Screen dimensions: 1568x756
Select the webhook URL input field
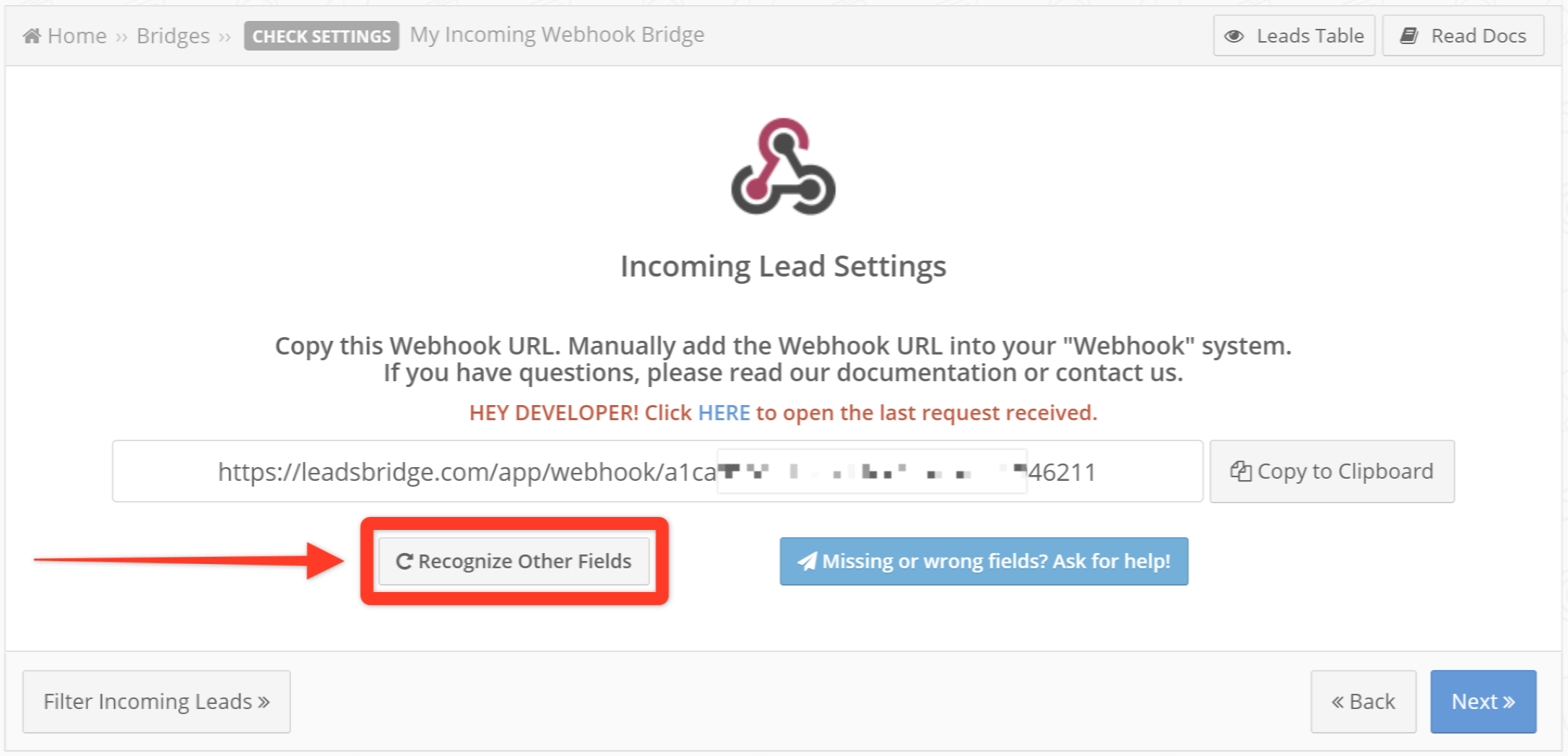pyautogui.click(x=657, y=472)
